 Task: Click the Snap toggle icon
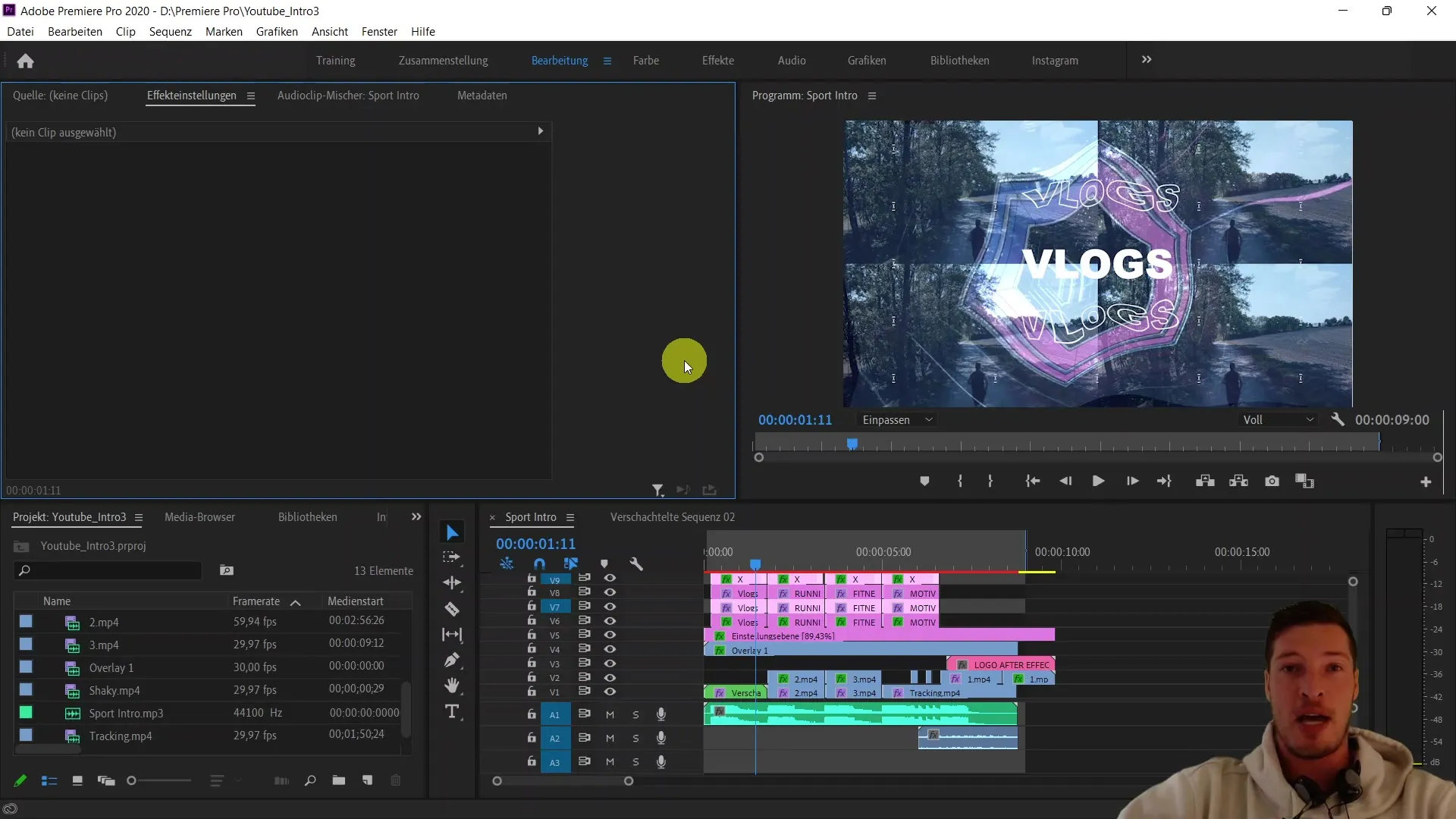click(x=539, y=564)
